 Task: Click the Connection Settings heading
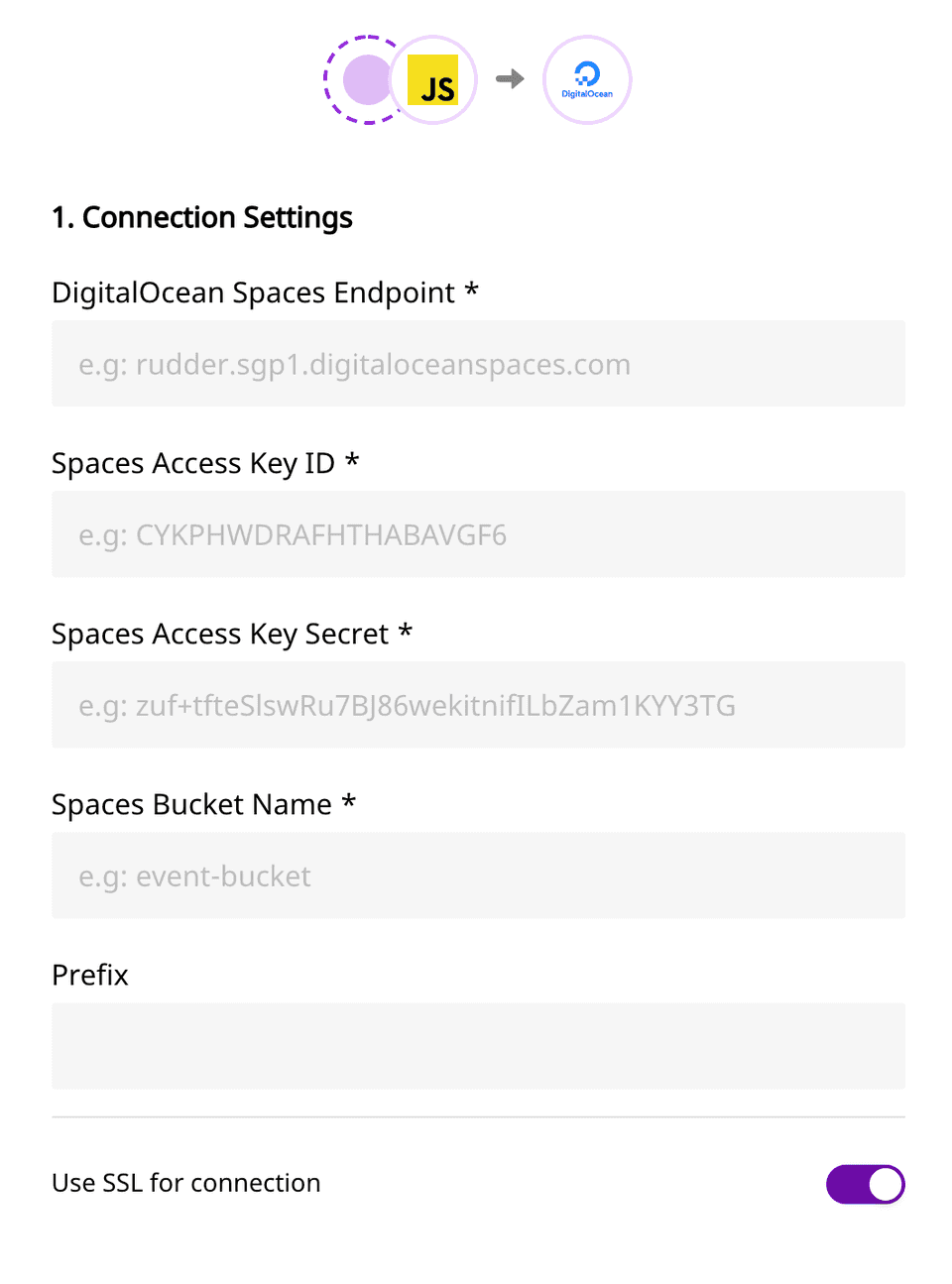click(x=202, y=217)
